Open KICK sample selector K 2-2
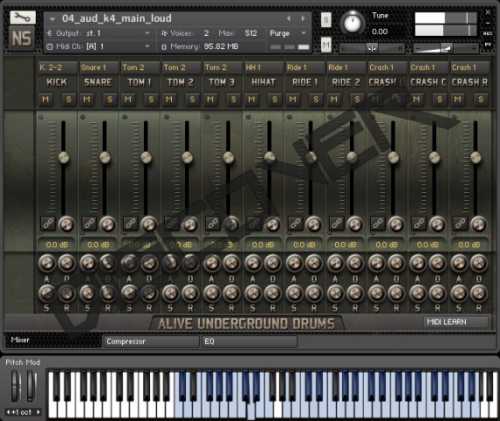Viewport: 500px width, 421px height. click(57, 68)
